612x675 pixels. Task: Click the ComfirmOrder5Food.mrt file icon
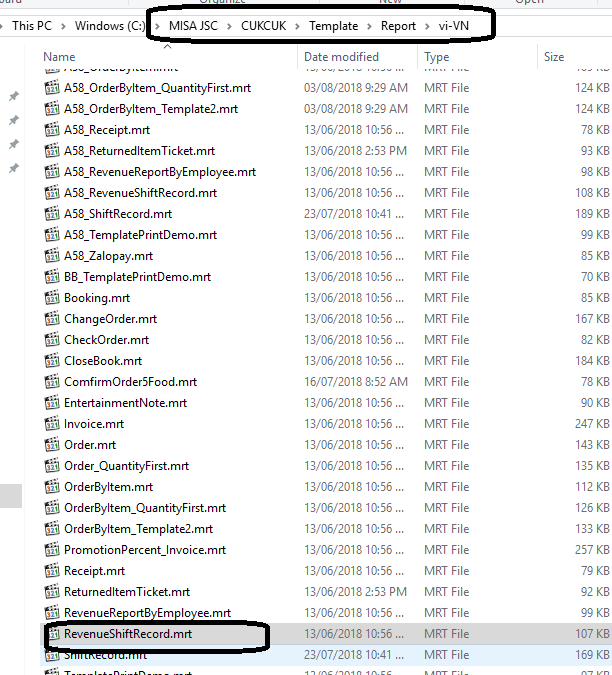[52, 381]
